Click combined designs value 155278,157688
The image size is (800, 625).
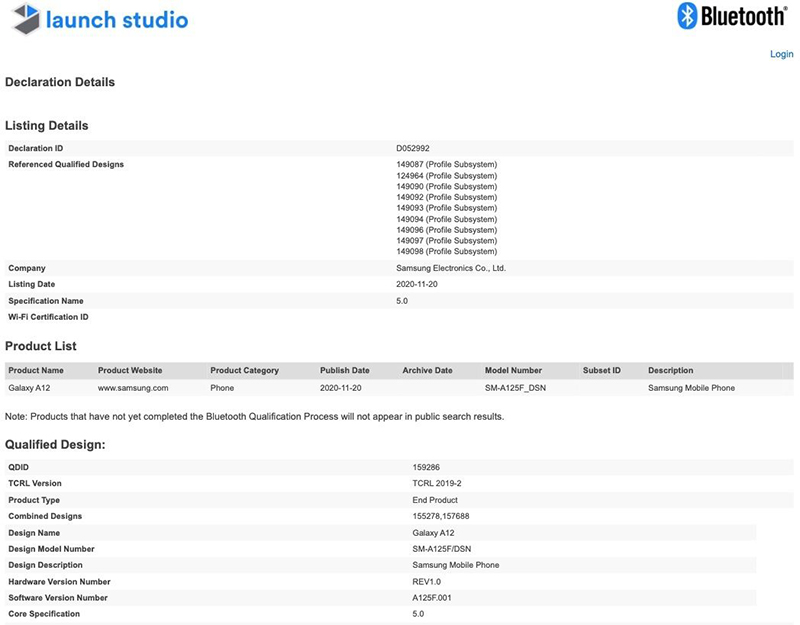click(x=441, y=516)
